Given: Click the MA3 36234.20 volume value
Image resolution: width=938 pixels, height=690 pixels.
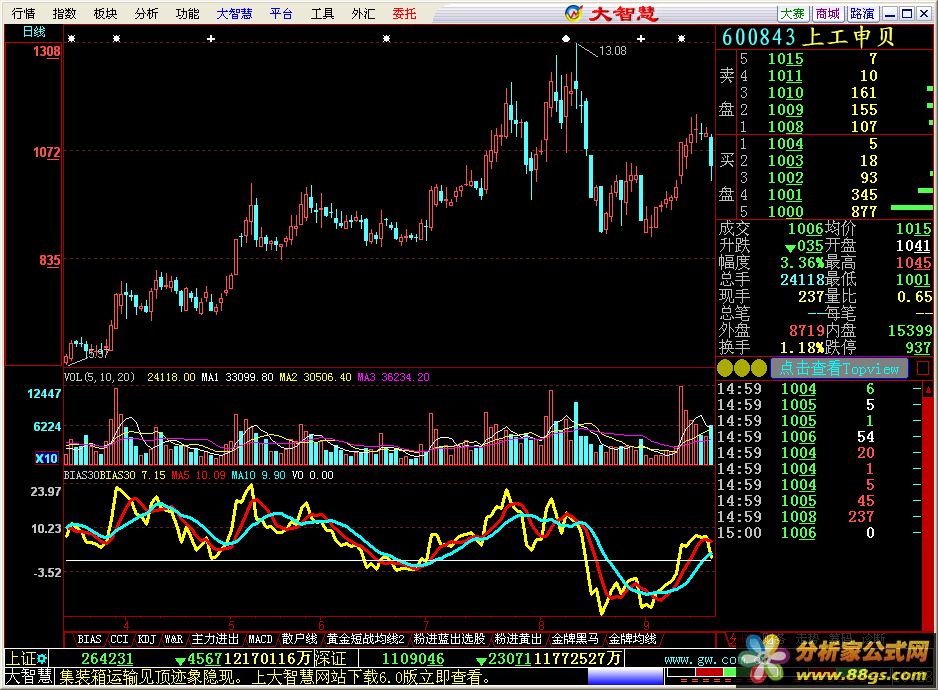Looking at the screenshot, I should coord(393,377).
